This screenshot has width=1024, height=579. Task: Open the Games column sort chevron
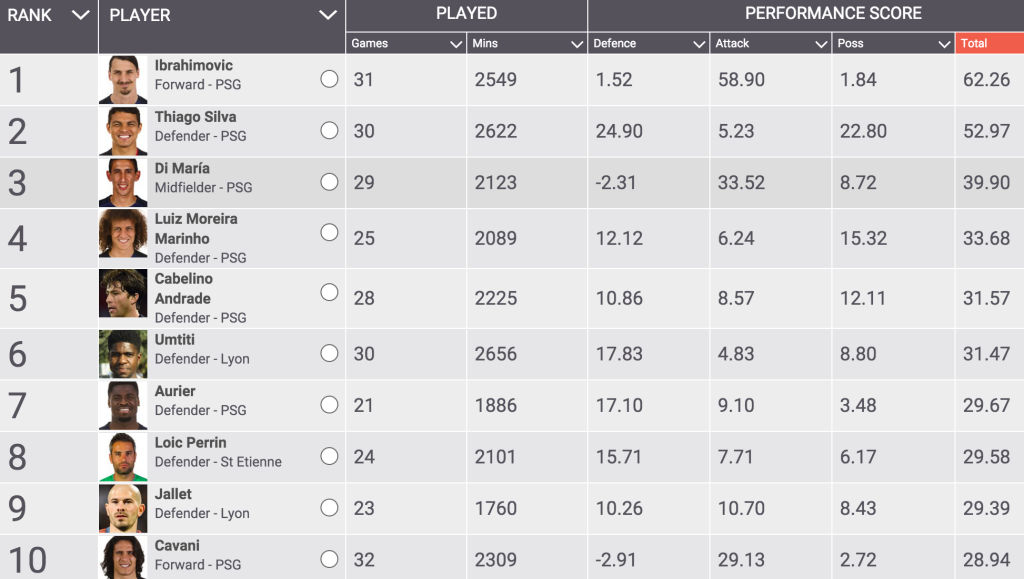[x=456, y=44]
